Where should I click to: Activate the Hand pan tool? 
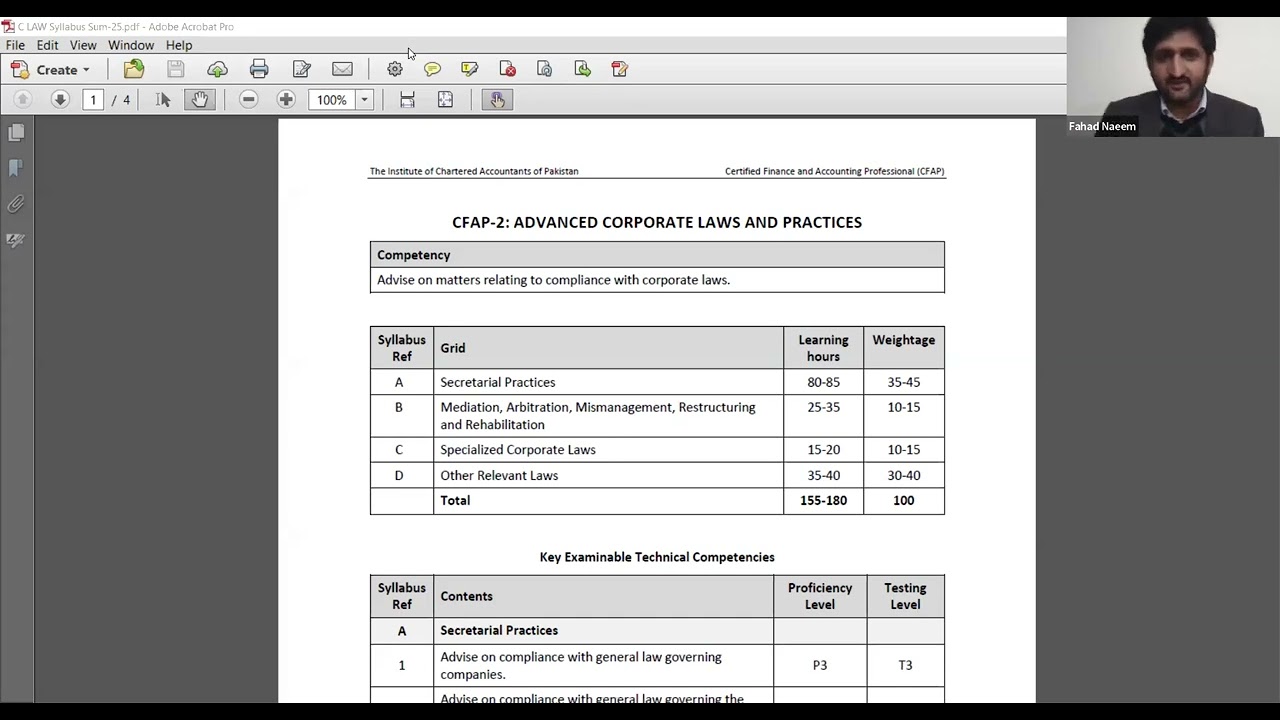200,100
